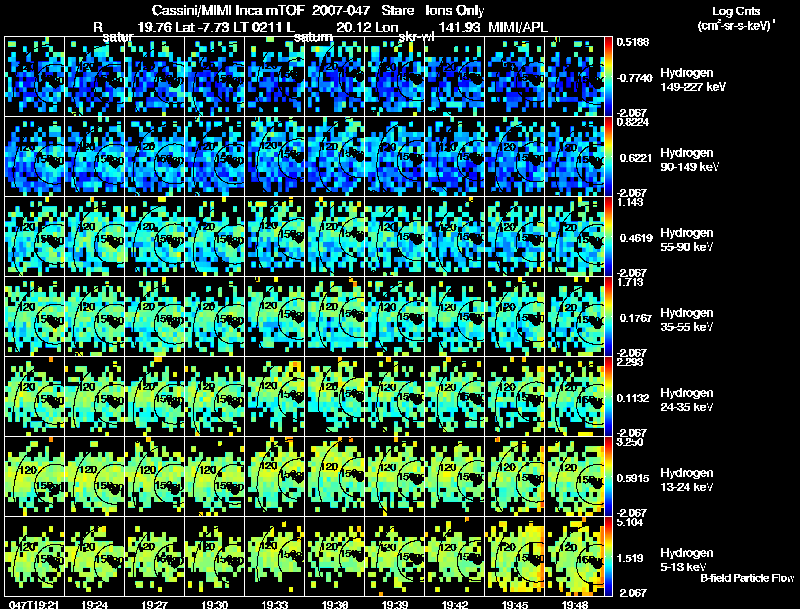Click the color bar for Hydrogen 24-35 keV

click(608, 397)
